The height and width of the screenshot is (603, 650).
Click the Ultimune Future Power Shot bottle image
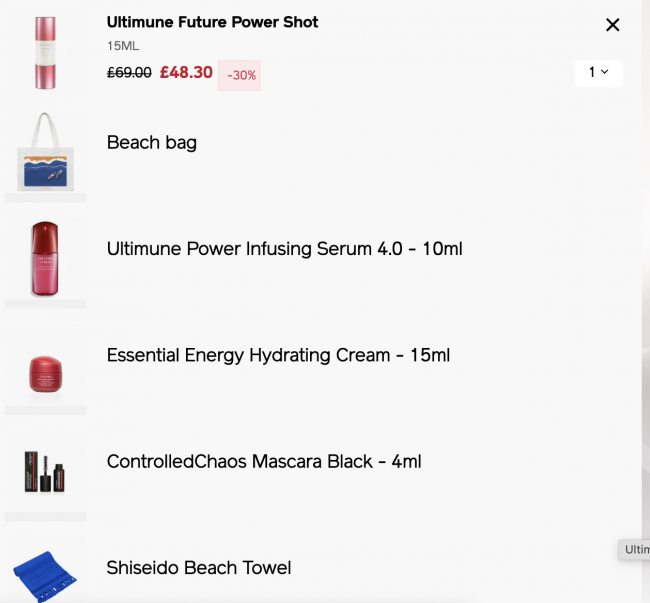tap(45, 53)
